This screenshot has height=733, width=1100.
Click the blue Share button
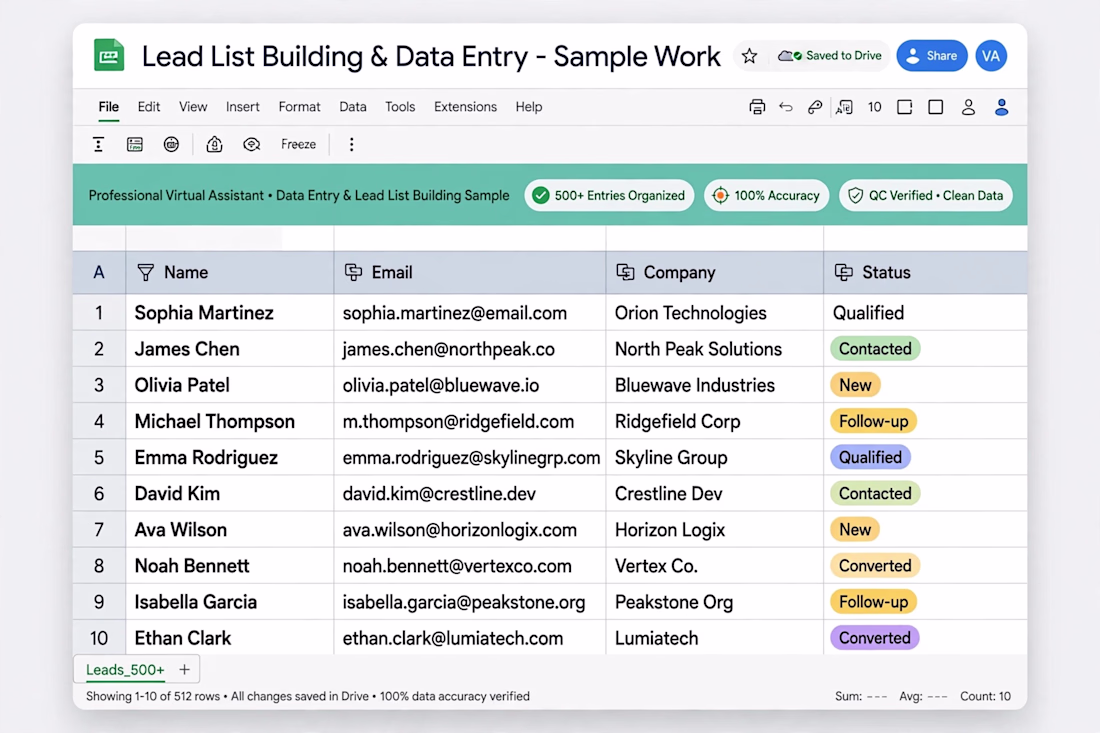click(932, 56)
